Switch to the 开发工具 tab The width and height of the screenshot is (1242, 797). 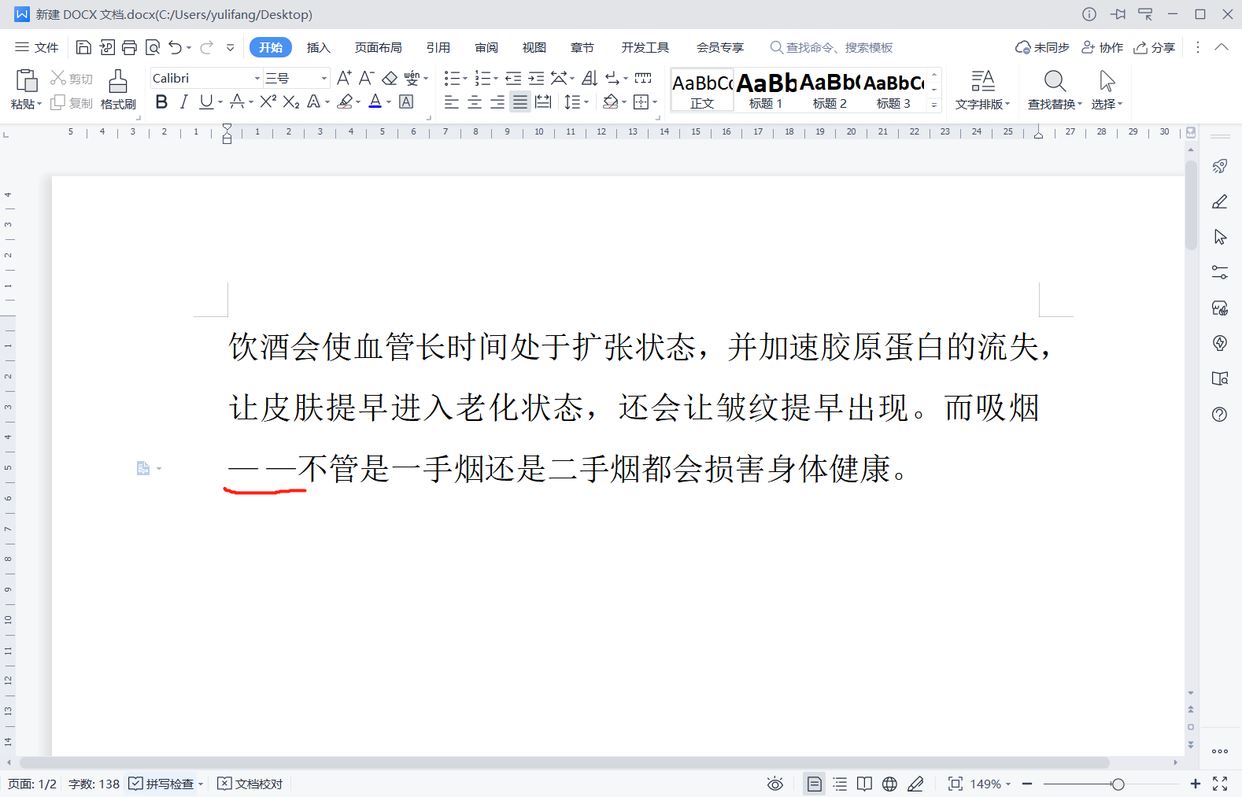point(645,47)
